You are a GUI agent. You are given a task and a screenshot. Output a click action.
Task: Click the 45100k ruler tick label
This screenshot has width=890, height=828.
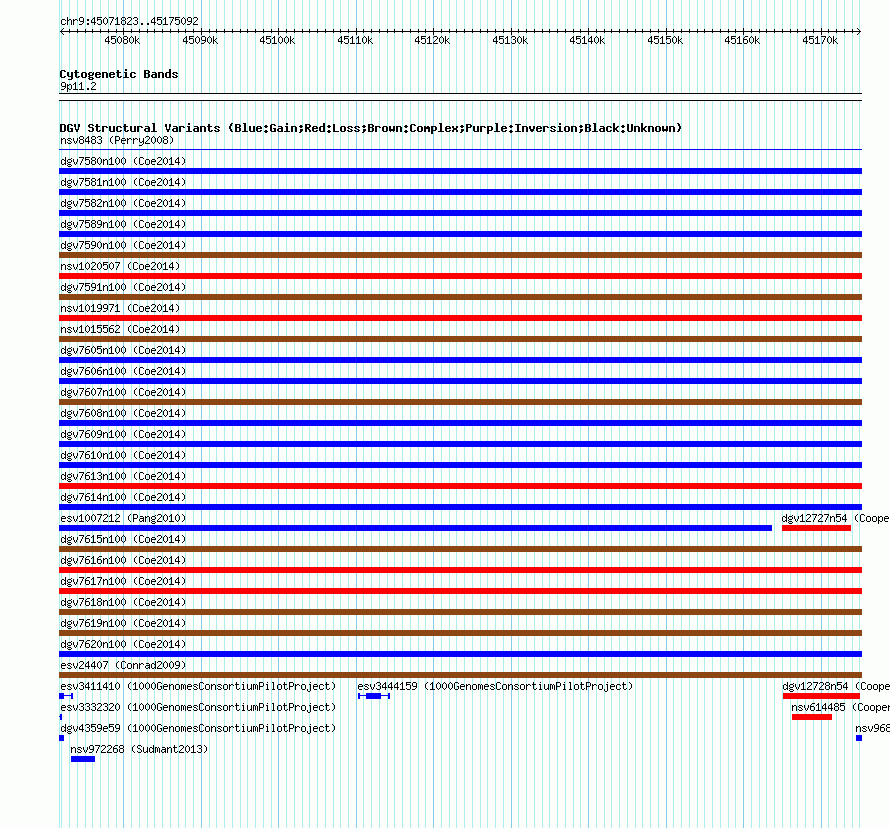click(x=277, y=40)
